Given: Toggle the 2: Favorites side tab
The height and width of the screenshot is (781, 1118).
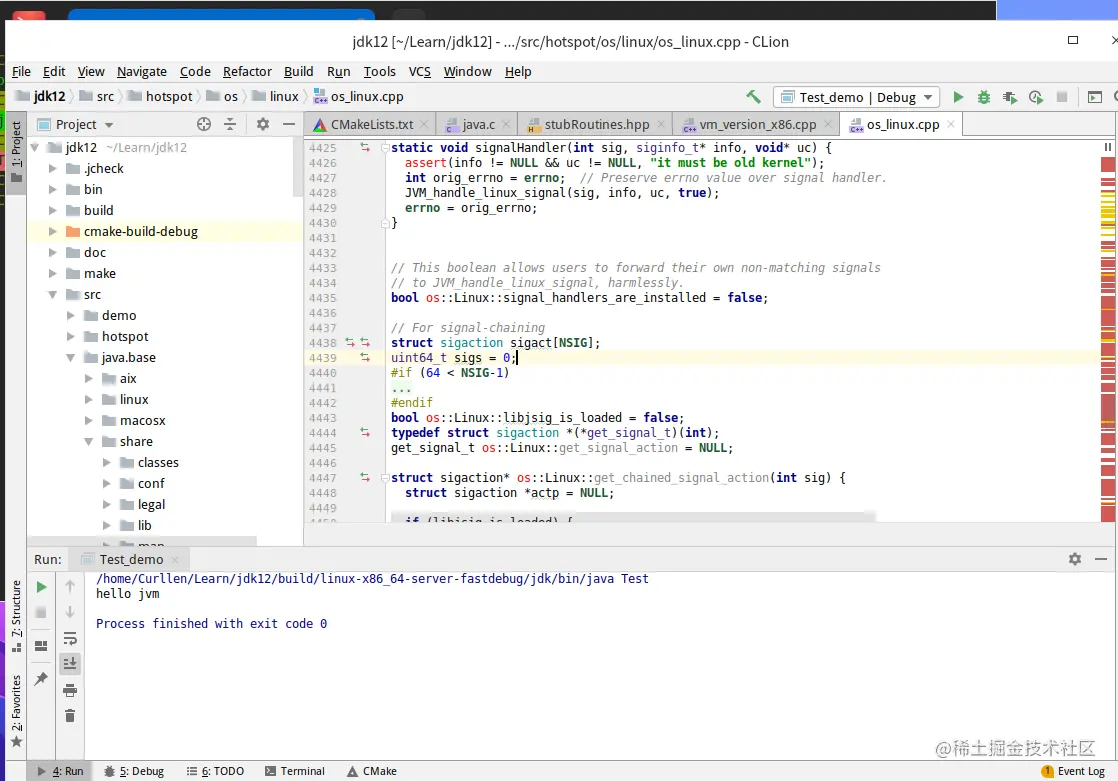Looking at the screenshot, I should click(x=16, y=710).
